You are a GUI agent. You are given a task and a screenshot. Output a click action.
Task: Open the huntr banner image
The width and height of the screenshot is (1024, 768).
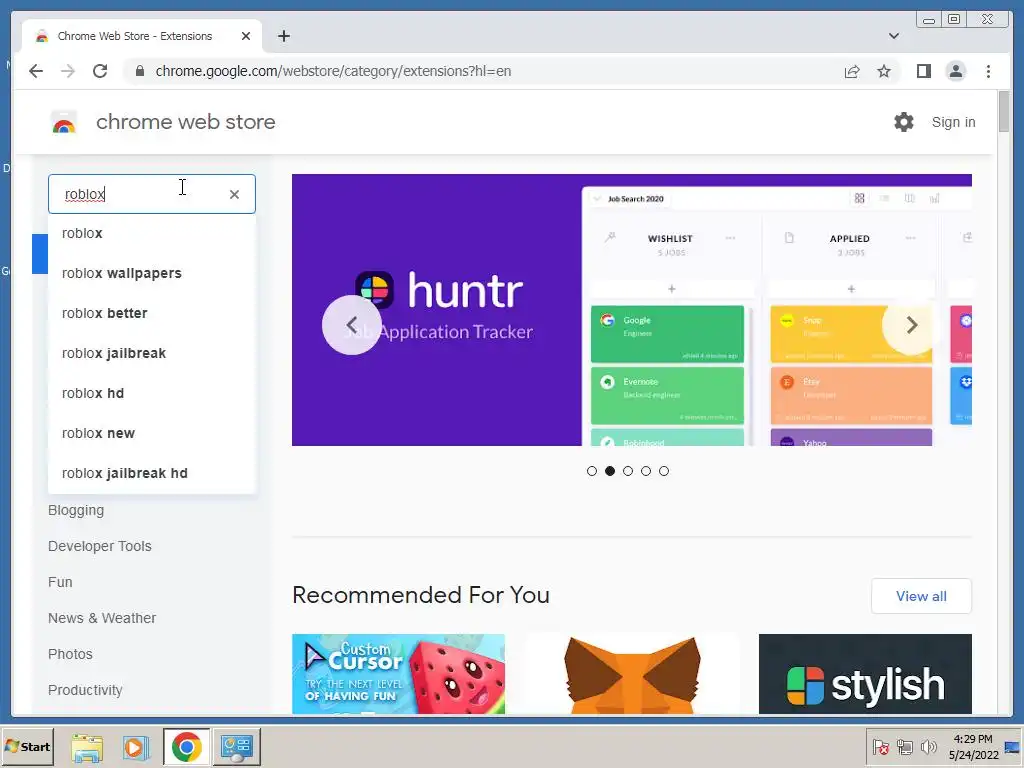pos(632,310)
